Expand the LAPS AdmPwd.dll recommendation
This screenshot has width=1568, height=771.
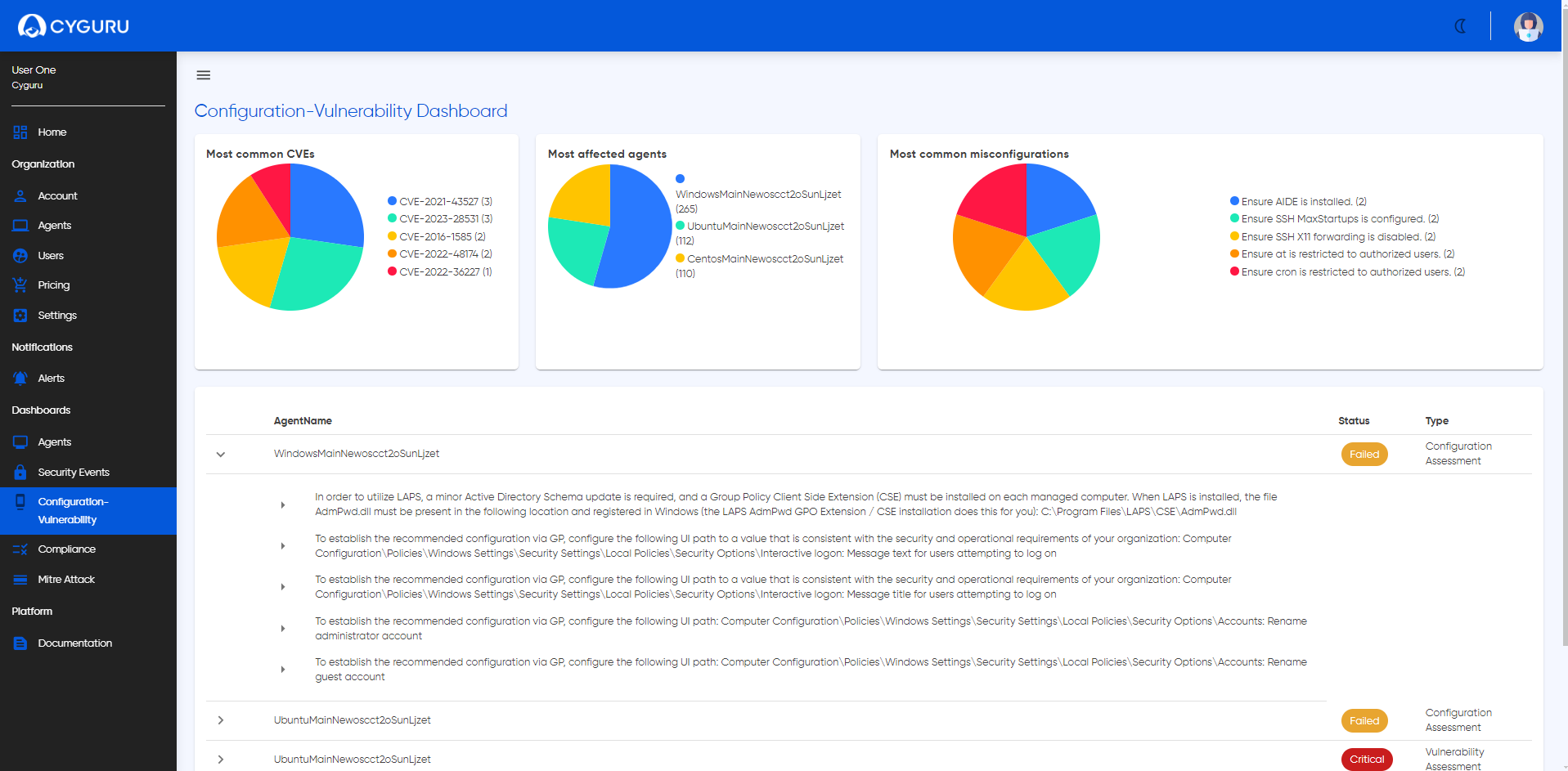(x=283, y=505)
